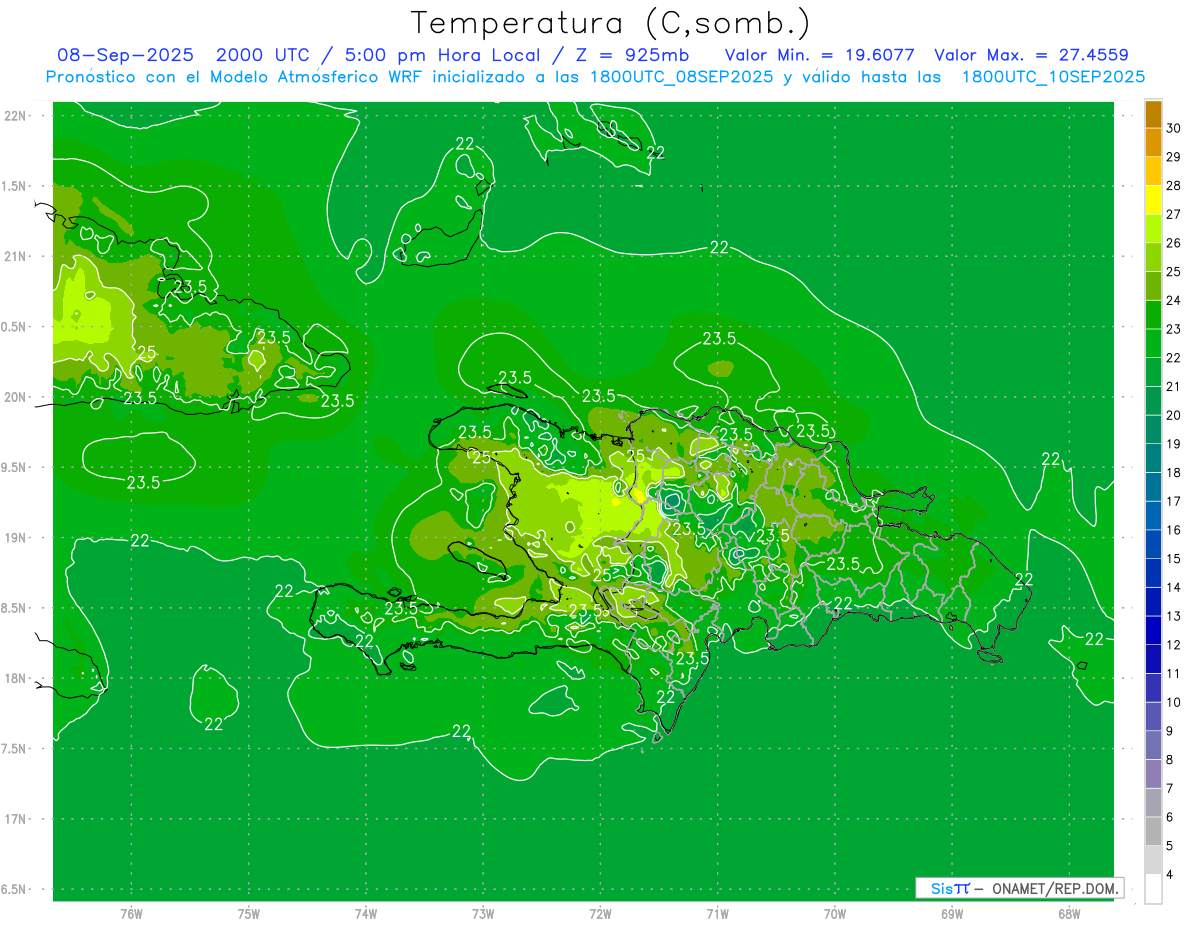Screen dimensions: 1200x927
Task: Pick the purple swatch between 7 and 8
Action: 1153,775
